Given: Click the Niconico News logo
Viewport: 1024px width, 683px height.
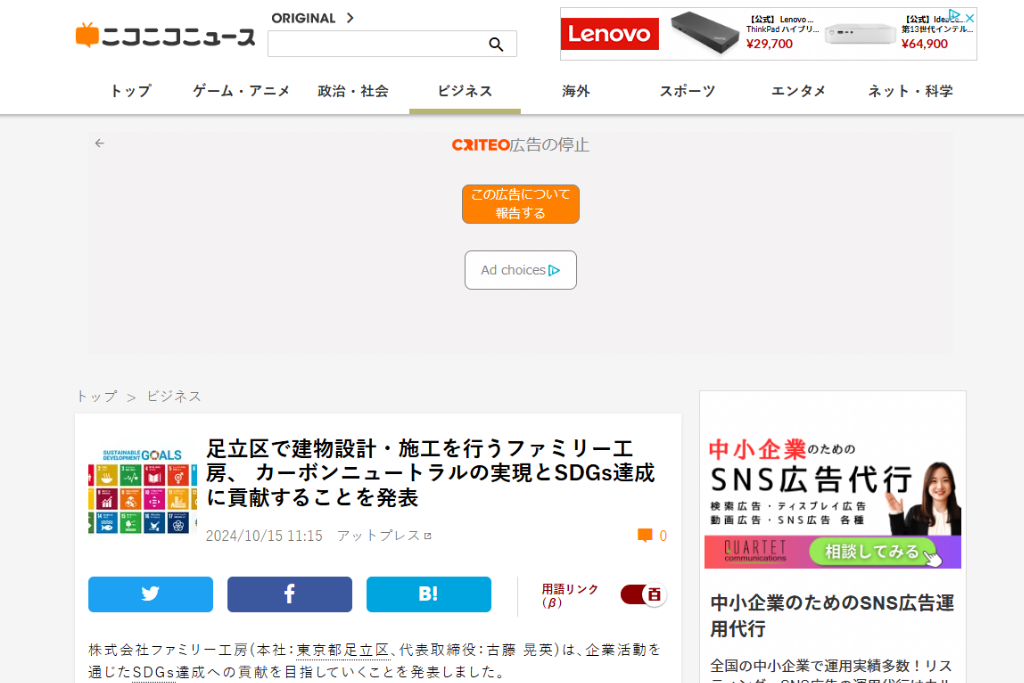Looking at the screenshot, I should 165,37.
